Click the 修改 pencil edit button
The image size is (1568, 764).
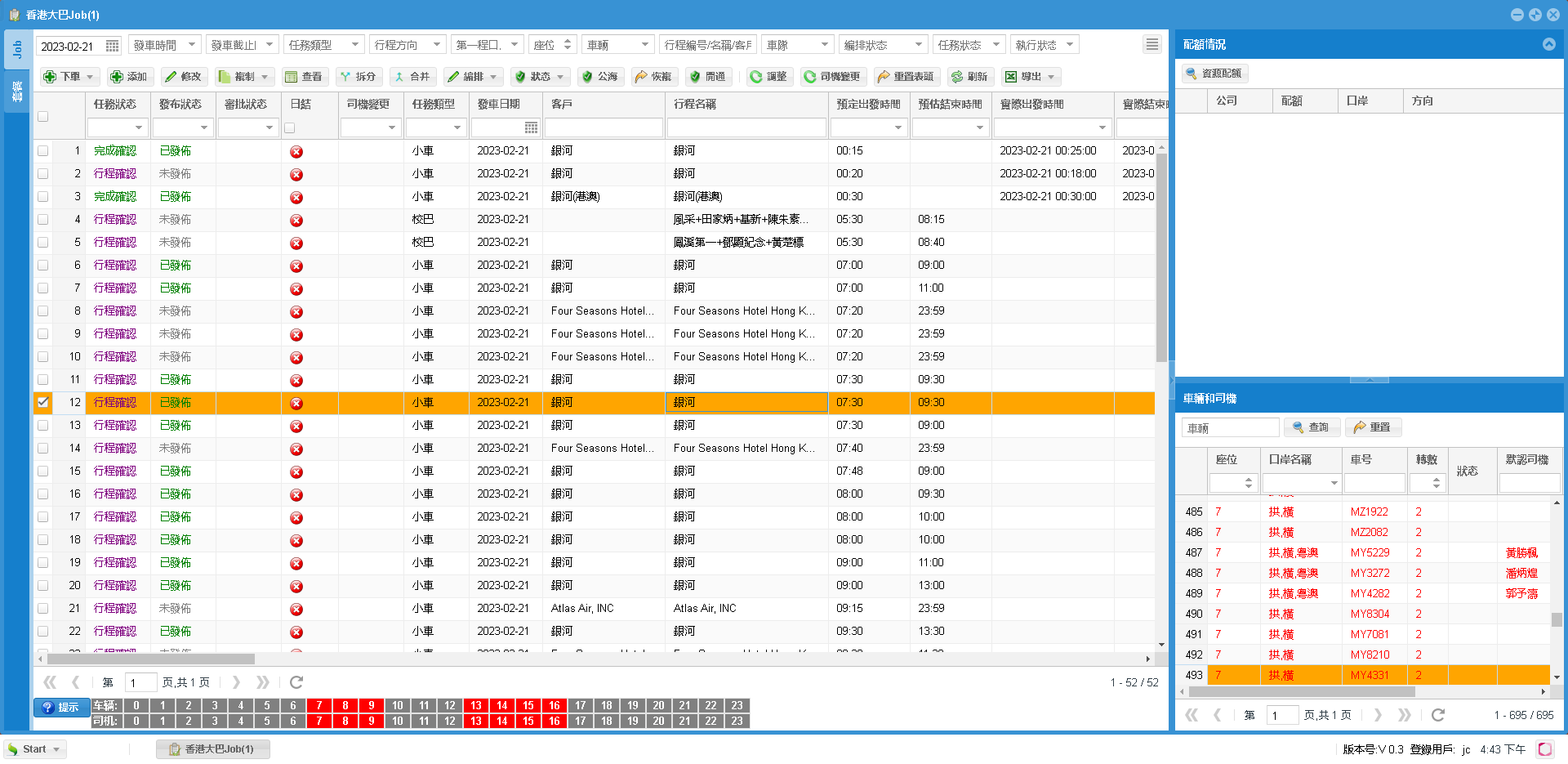183,77
